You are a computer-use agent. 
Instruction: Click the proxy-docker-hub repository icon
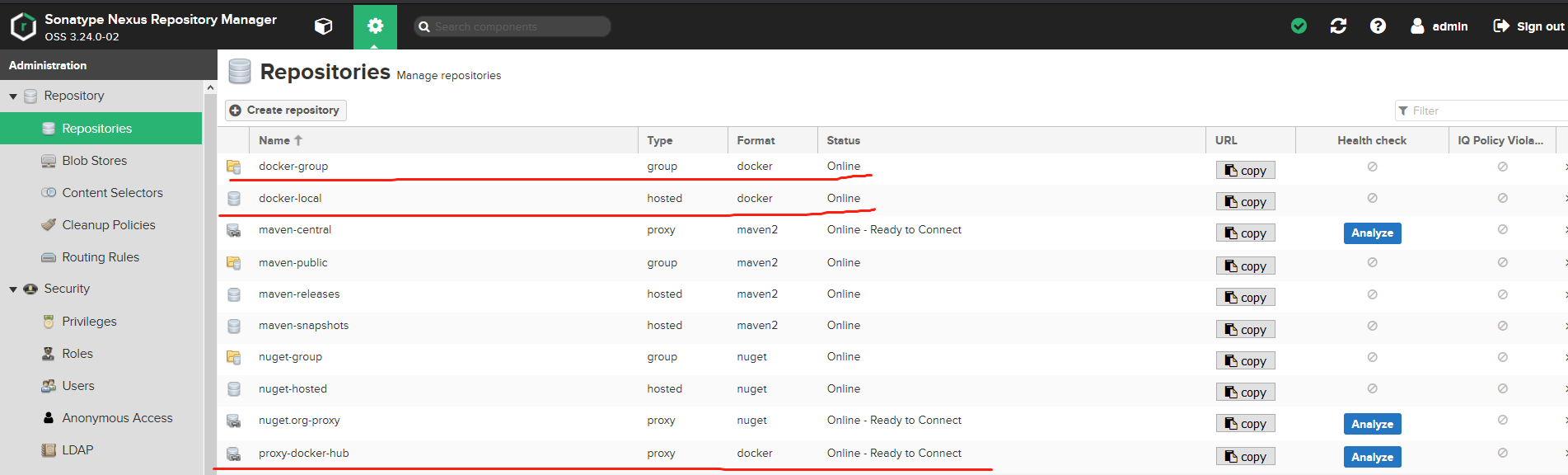click(234, 454)
